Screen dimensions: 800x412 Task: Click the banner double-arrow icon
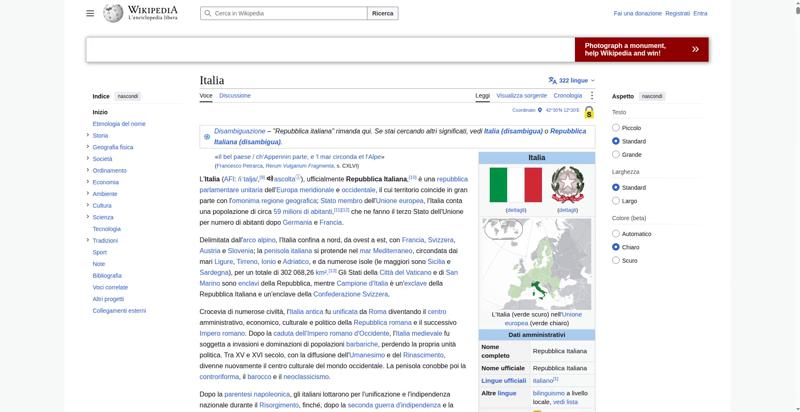pyautogui.click(x=695, y=49)
